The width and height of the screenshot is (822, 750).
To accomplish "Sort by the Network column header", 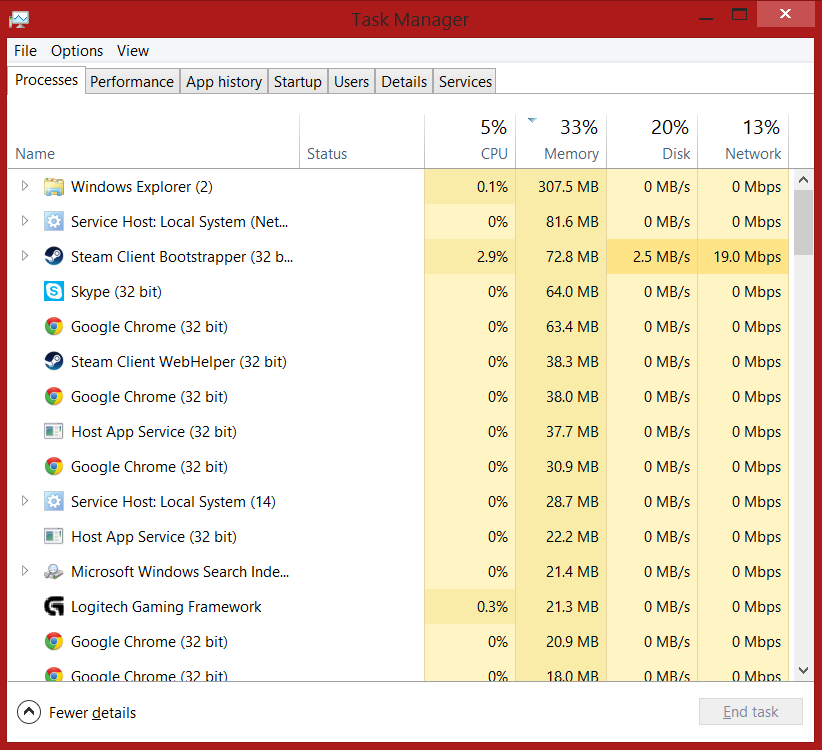I will click(743, 142).
